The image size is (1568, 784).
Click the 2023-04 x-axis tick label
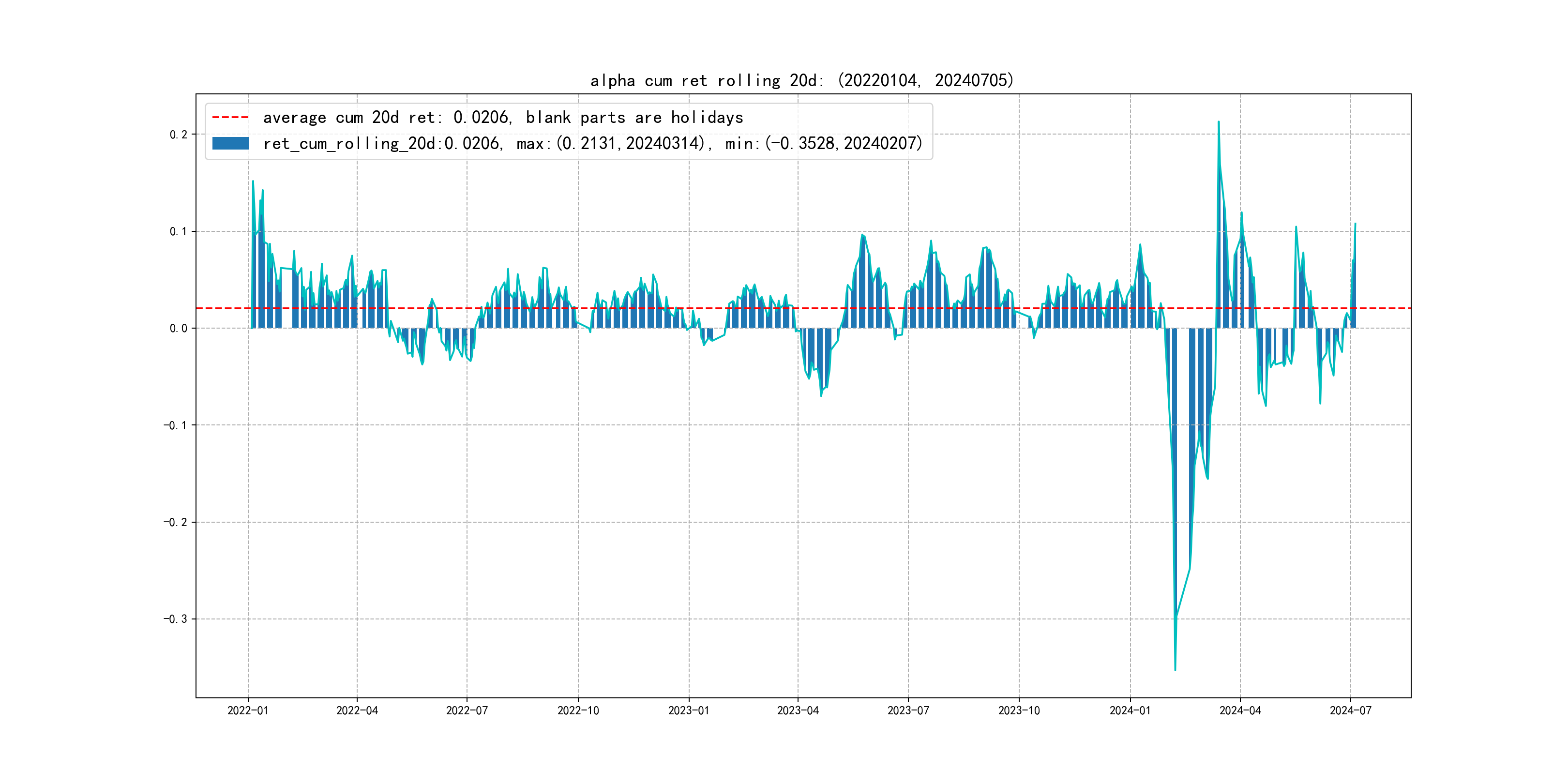pos(798,710)
